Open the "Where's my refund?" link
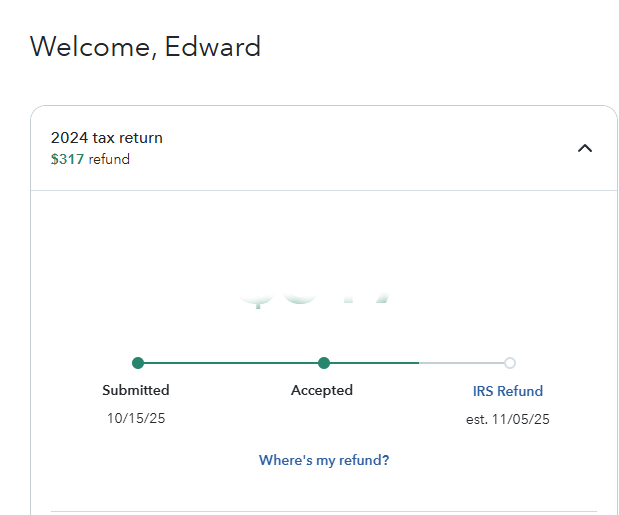This screenshot has height=515, width=619. [324, 460]
